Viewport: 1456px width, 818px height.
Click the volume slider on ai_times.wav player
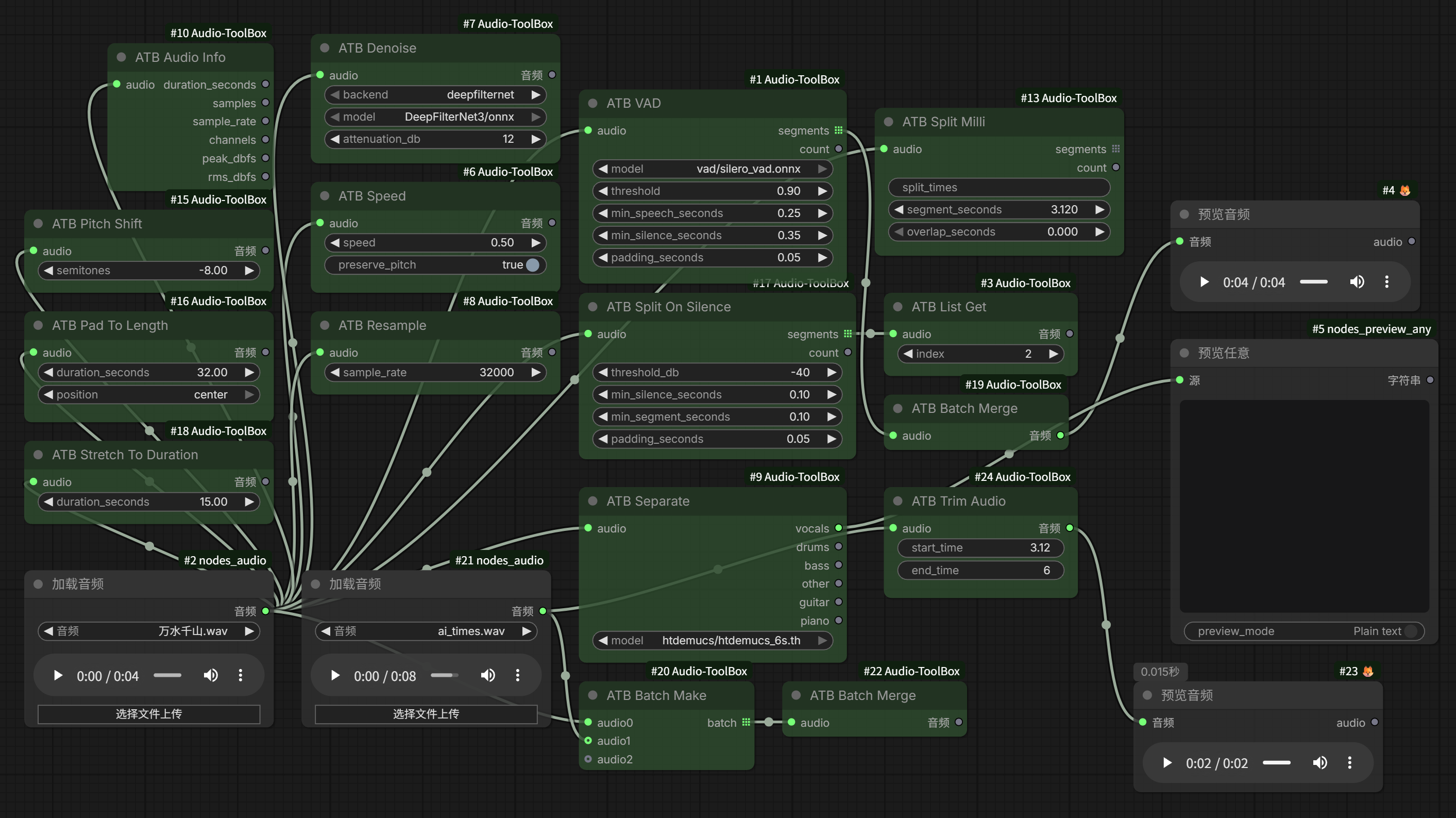tap(444, 676)
